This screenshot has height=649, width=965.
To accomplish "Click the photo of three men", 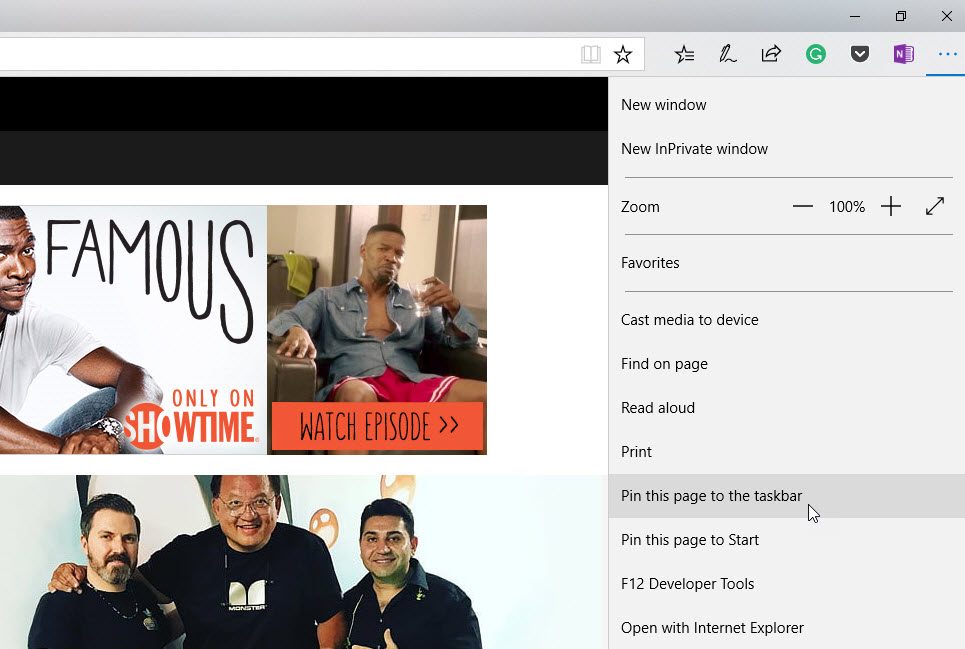I will point(304,562).
